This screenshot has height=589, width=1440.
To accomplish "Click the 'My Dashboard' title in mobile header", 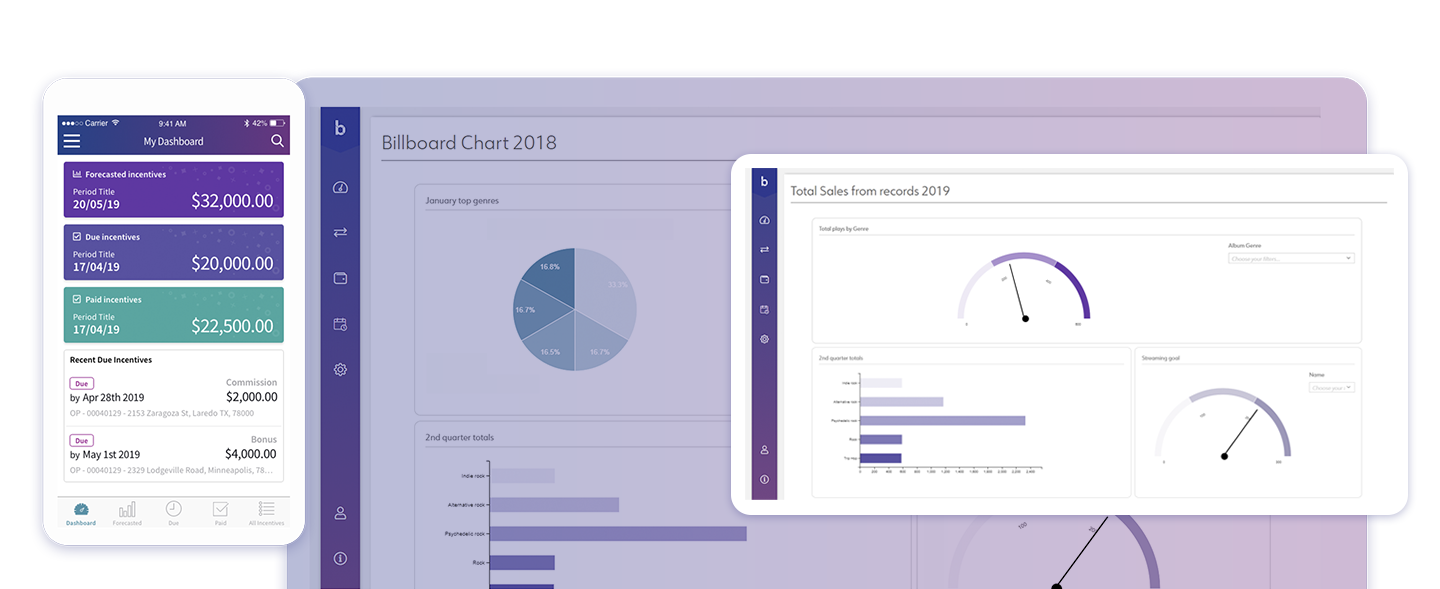I will click(x=173, y=142).
